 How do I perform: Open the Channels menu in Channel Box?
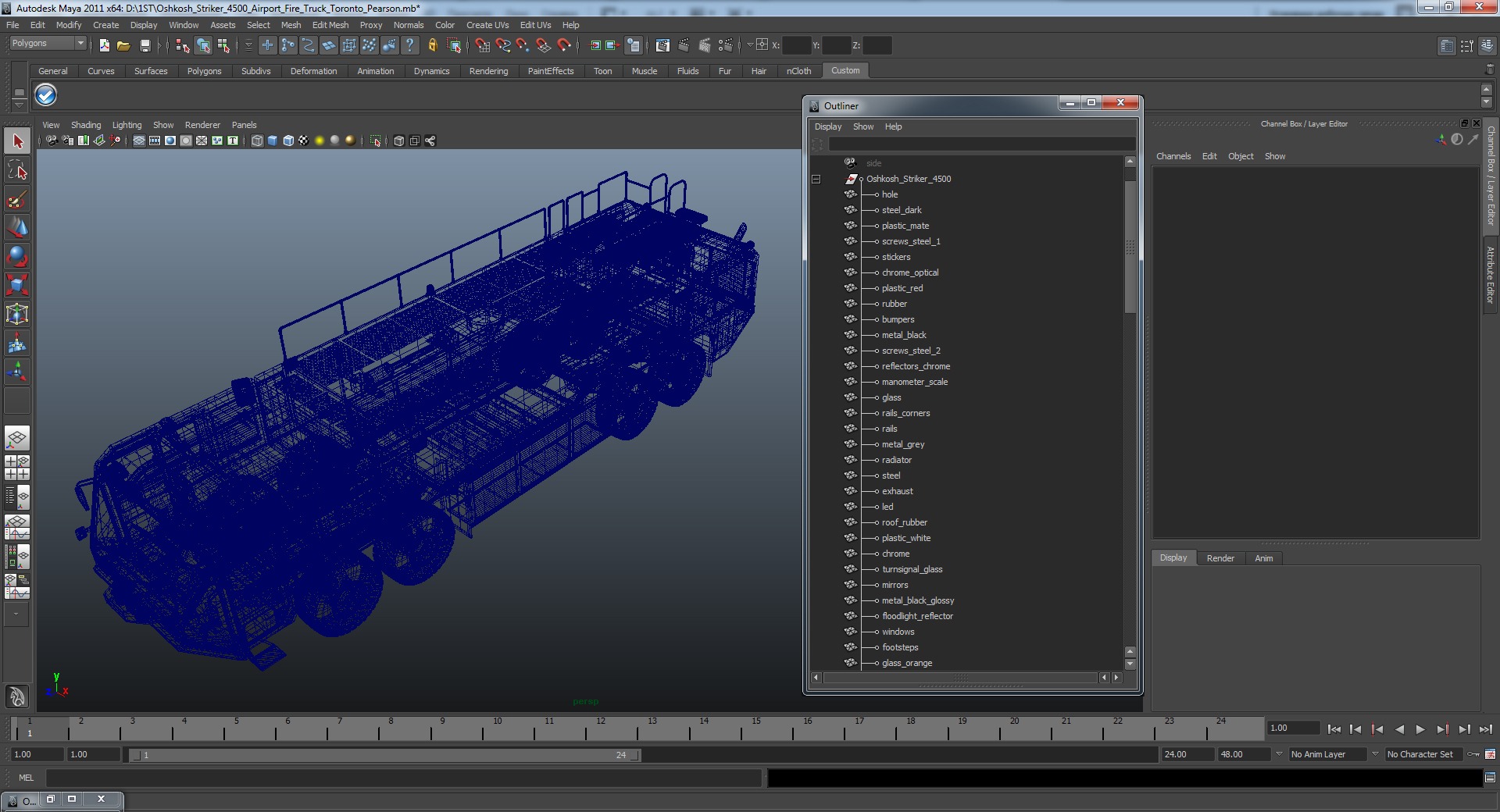pos(1173,156)
